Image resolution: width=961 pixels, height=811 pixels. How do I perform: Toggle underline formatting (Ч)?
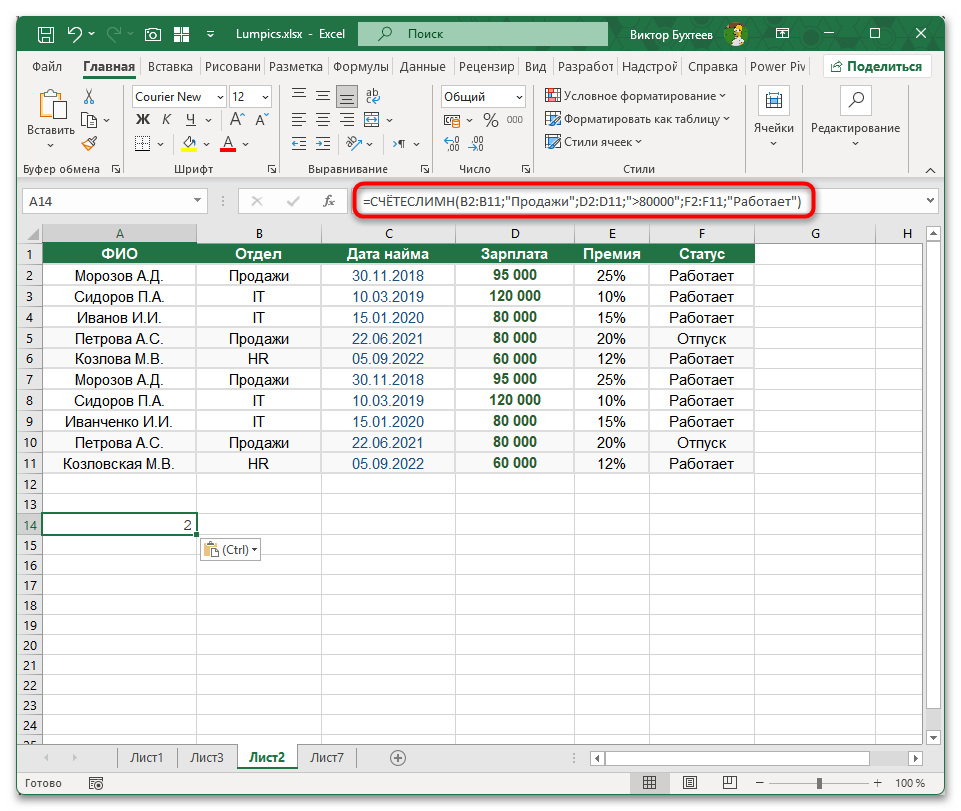(191, 120)
